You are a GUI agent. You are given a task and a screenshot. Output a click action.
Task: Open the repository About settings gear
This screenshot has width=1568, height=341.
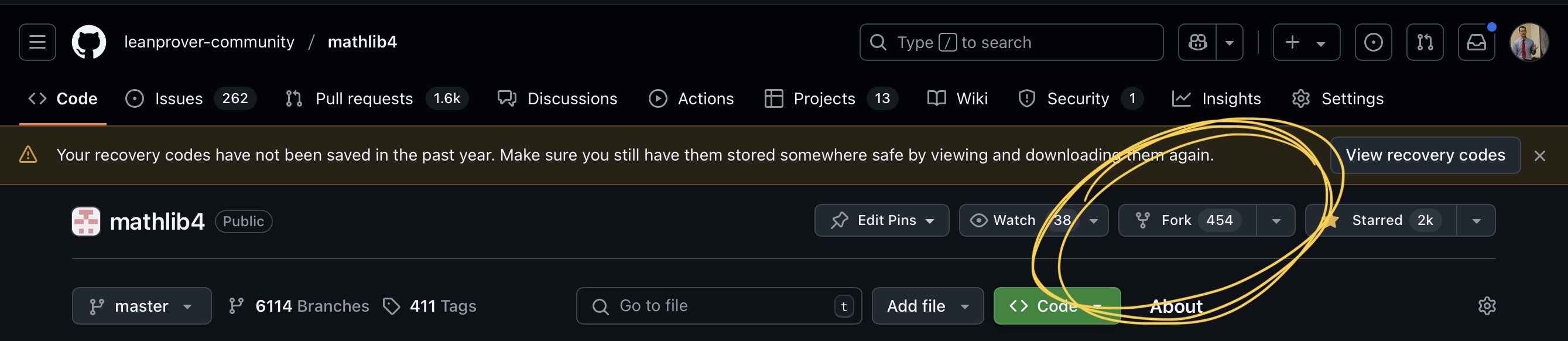[x=1487, y=306]
